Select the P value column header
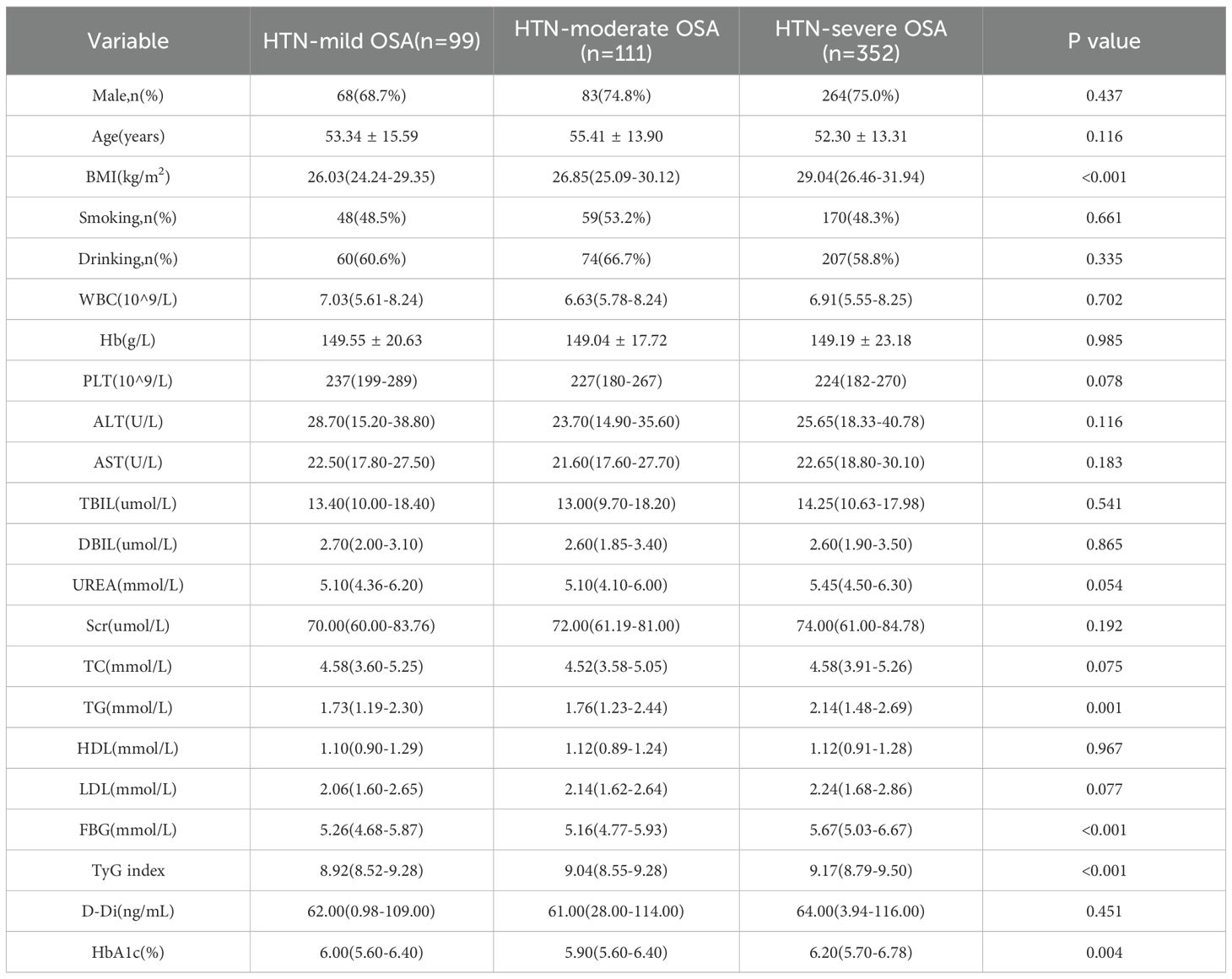 tap(1104, 41)
